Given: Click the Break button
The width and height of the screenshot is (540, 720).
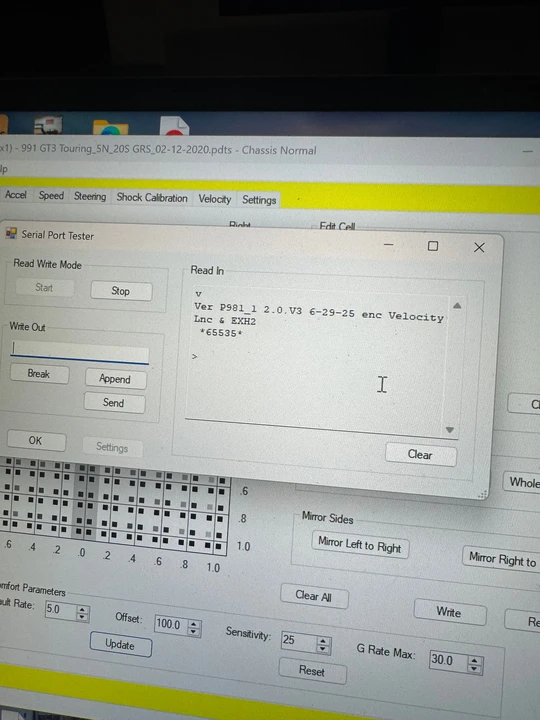Looking at the screenshot, I should (x=39, y=374).
